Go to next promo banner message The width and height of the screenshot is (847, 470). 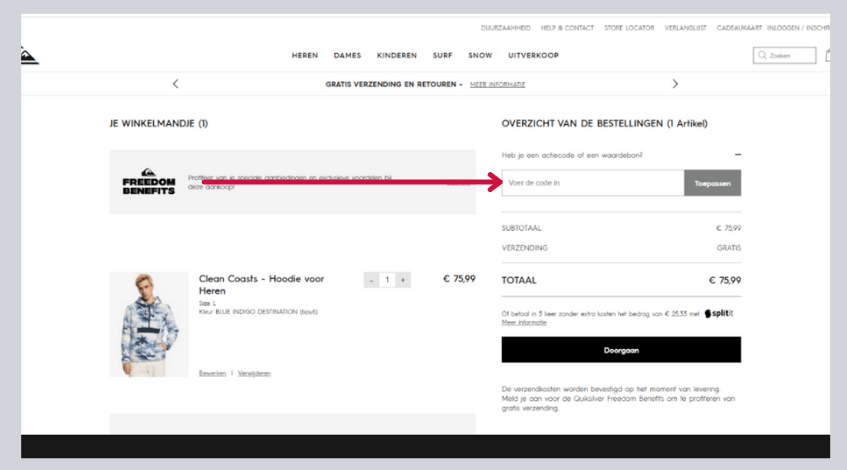pyautogui.click(x=675, y=84)
